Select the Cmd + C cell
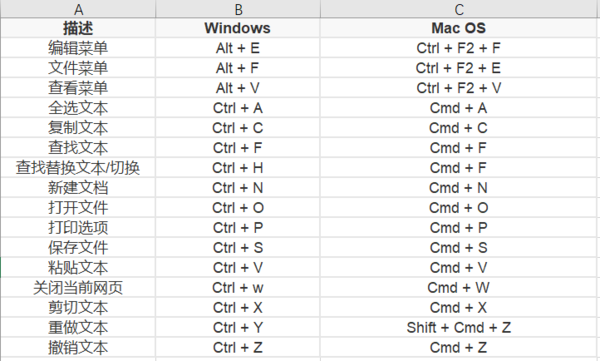Screen dimensions: 600x361 (458, 128)
